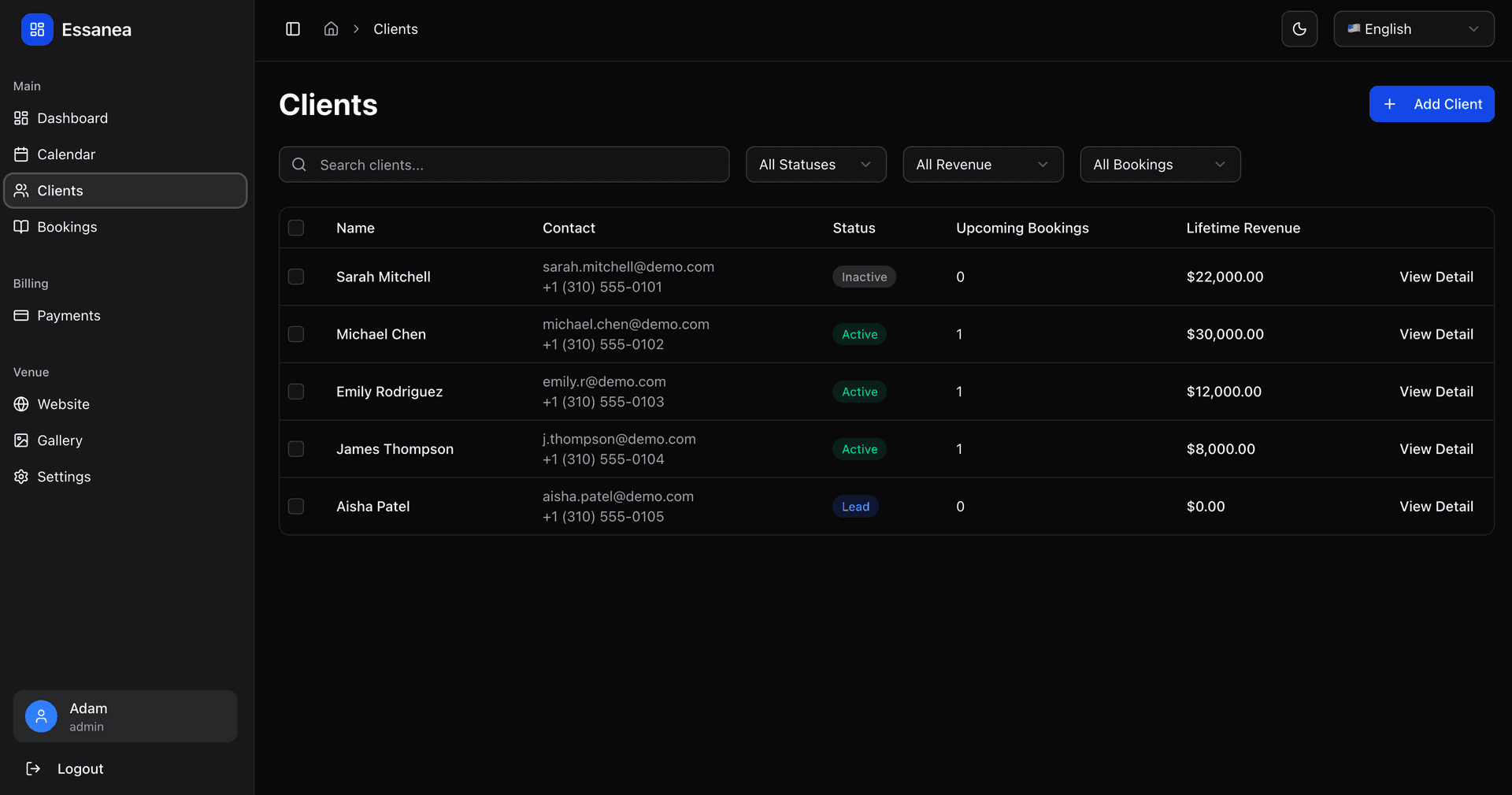Image resolution: width=1512 pixels, height=795 pixels.
Task: View Detail for Michael Chen
Action: 1436,334
